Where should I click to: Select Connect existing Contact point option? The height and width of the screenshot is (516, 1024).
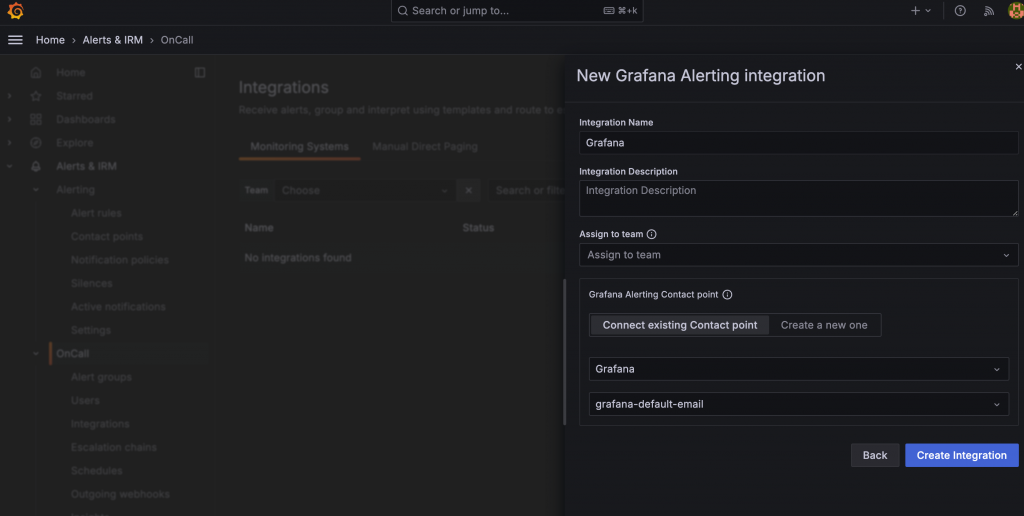coord(680,325)
